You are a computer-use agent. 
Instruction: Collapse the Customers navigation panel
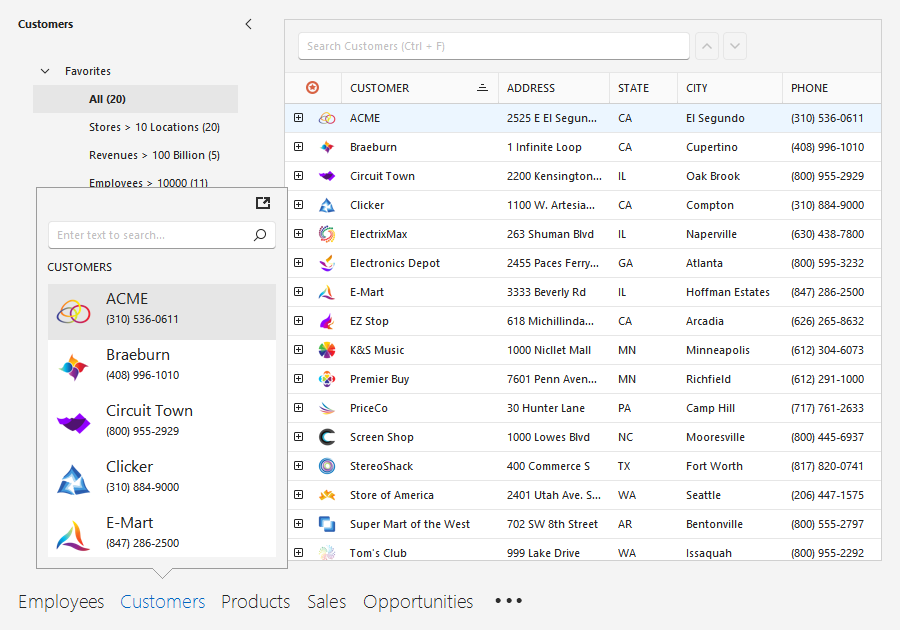[249, 24]
